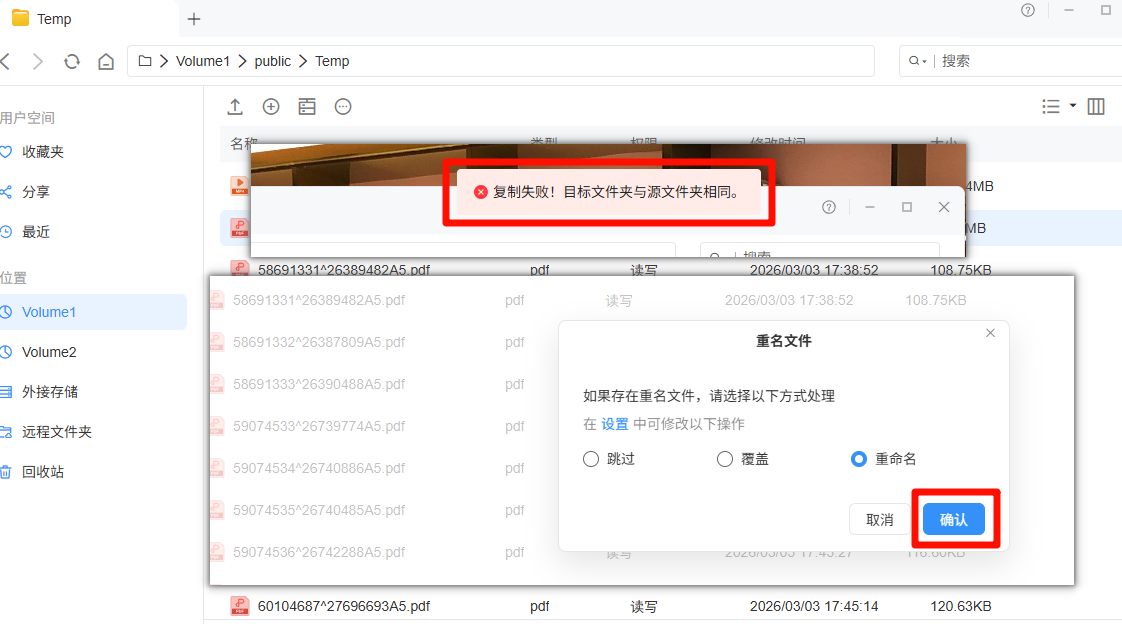1122x624 pixels.
Task: Click the folder root icon in breadcrumb
Action: pos(145,62)
